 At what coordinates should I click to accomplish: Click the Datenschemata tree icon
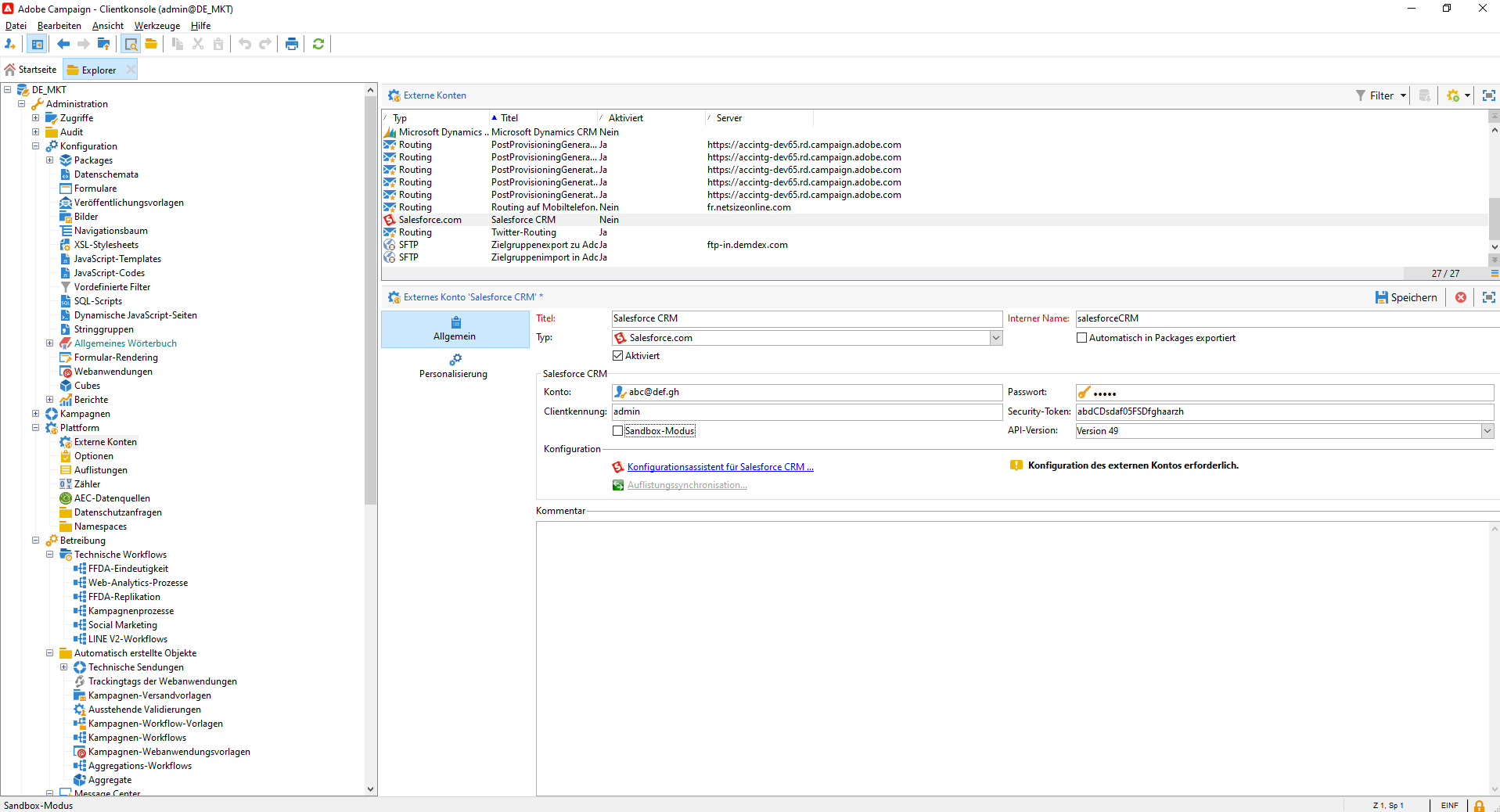pyautogui.click(x=66, y=174)
